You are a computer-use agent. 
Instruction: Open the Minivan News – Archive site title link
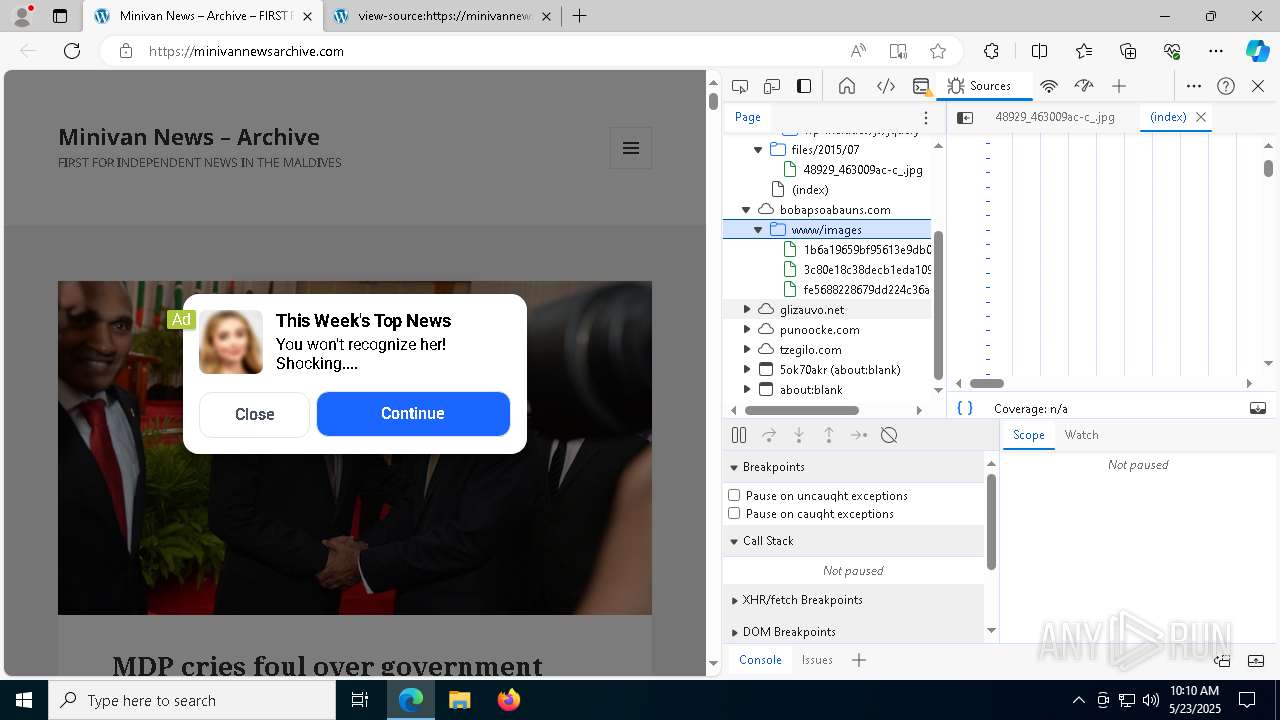[189, 137]
